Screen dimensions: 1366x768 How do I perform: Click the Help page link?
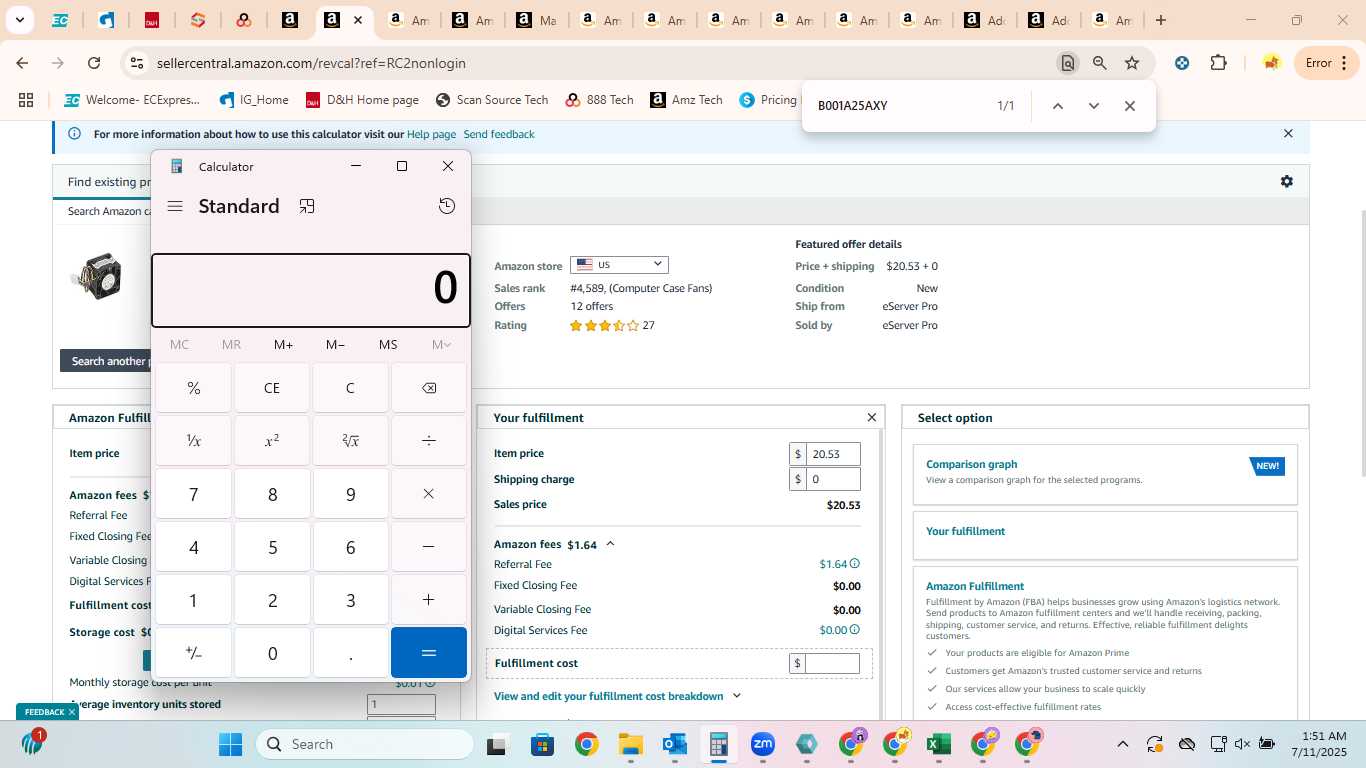(x=431, y=134)
